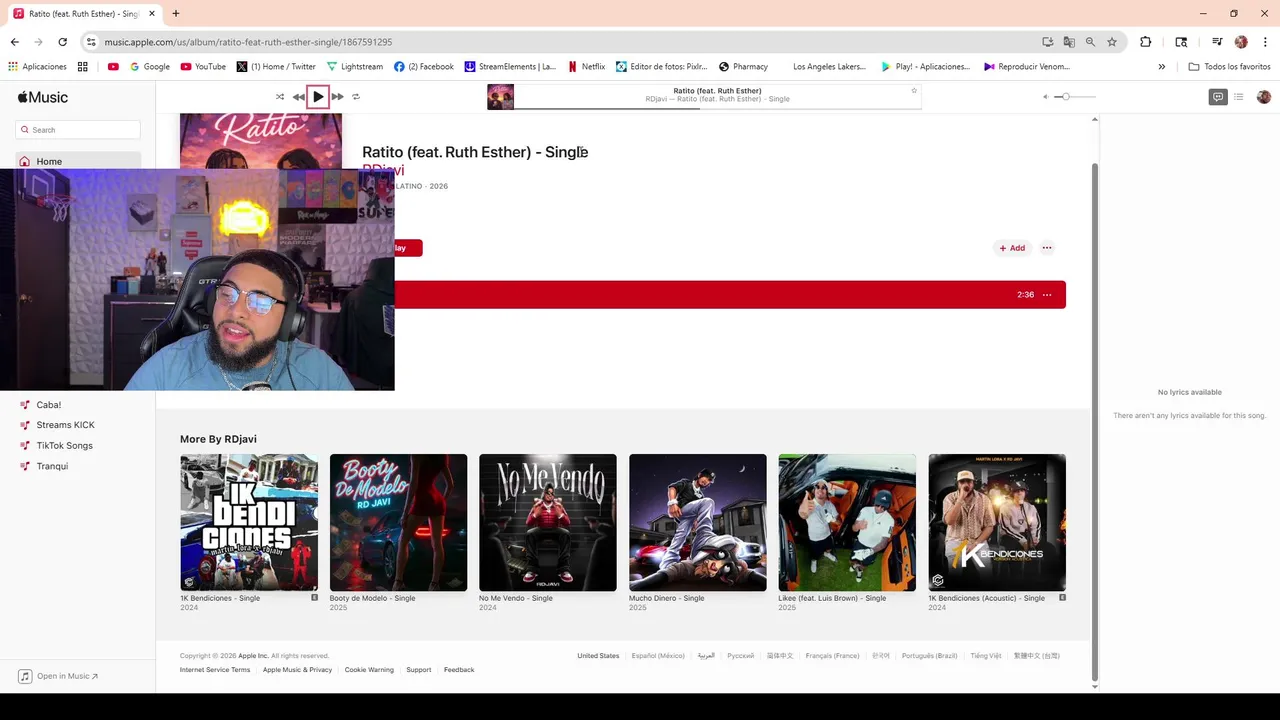The width and height of the screenshot is (1280, 720).
Task: Open Apple Music & Privacy link
Action: pos(297,670)
